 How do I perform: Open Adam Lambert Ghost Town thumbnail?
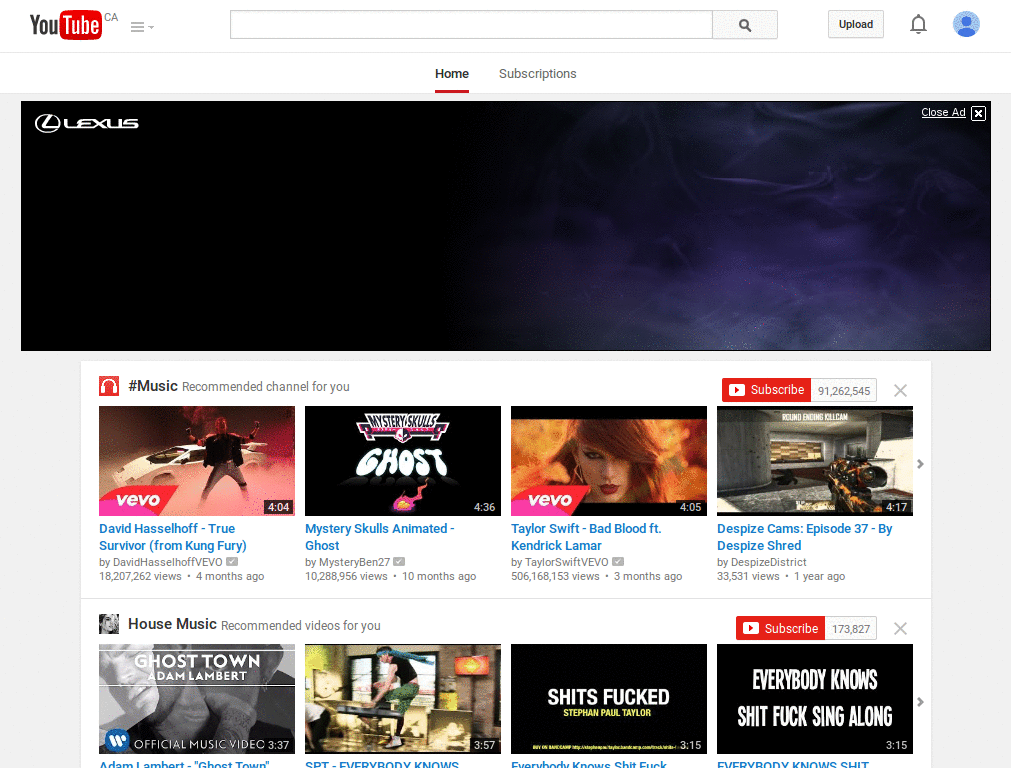[x=197, y=699]
